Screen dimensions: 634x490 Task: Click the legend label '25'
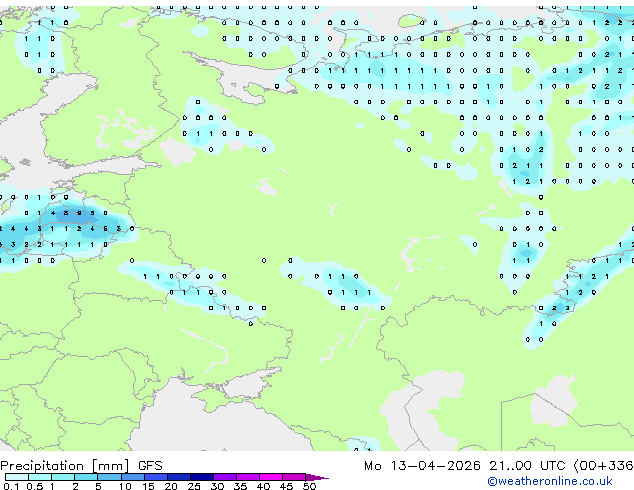pyautogui.click(x=194, y=486)
